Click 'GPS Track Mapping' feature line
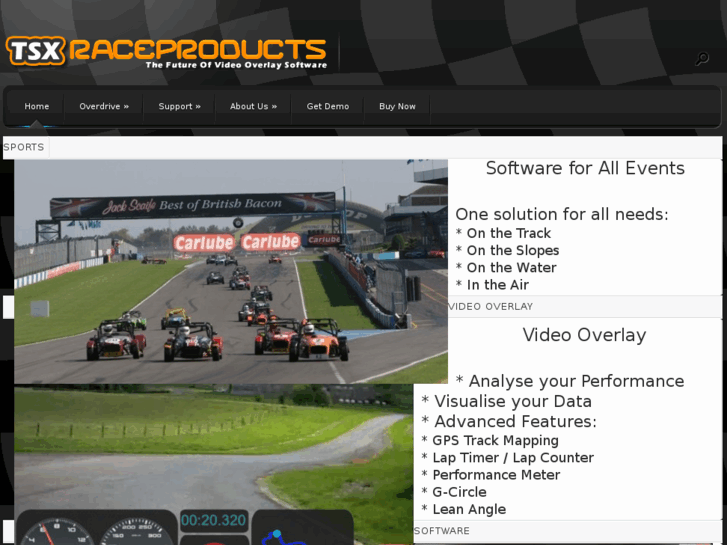The height and width of the screenshot is (545, 727). click(x=490, y=440)
